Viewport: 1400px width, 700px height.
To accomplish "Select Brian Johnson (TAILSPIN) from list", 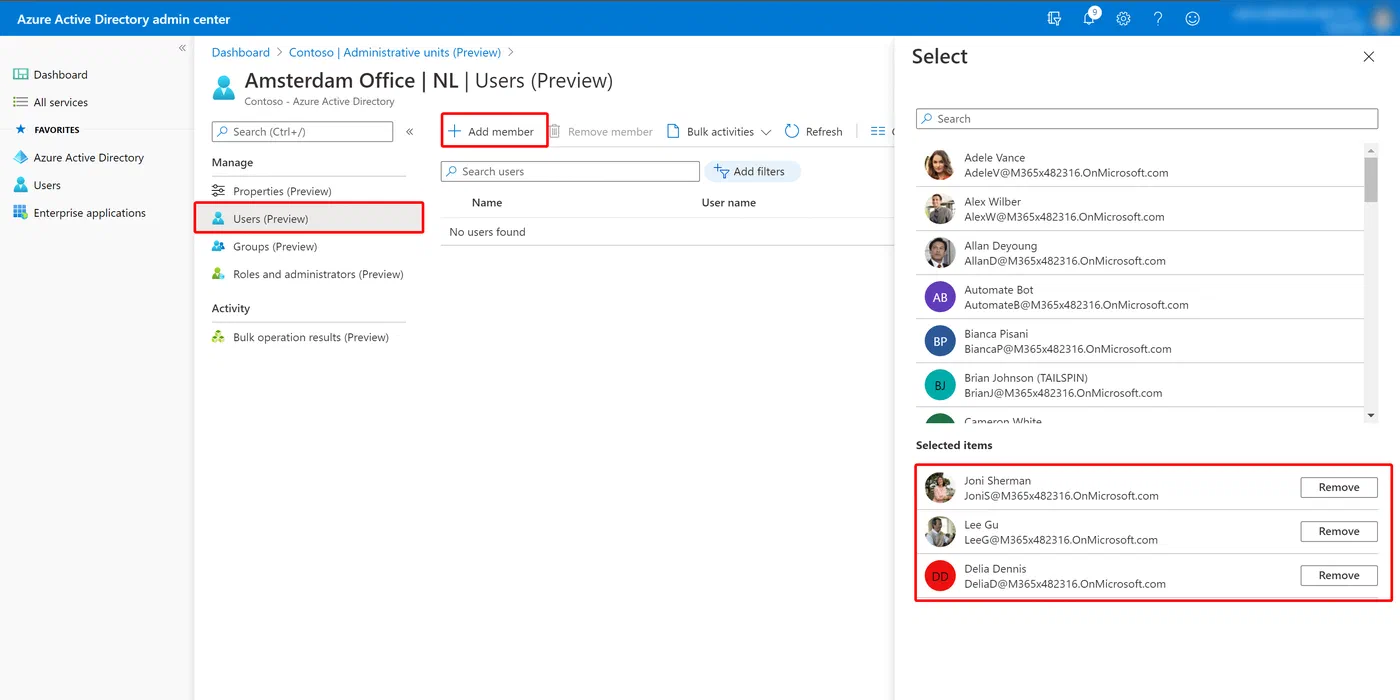I will 1140,385.
